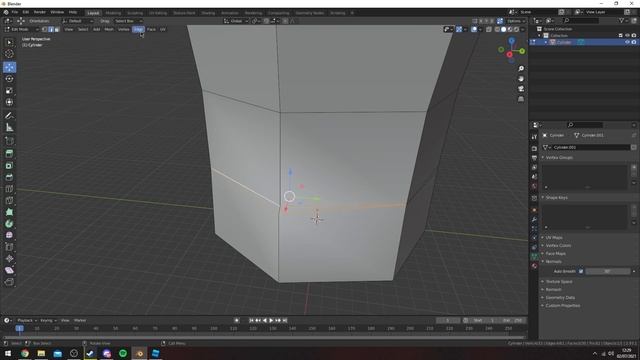Select the Rotate tool in the left toolbar
Viewport: 640px width, 360px height.
point(9,79)
